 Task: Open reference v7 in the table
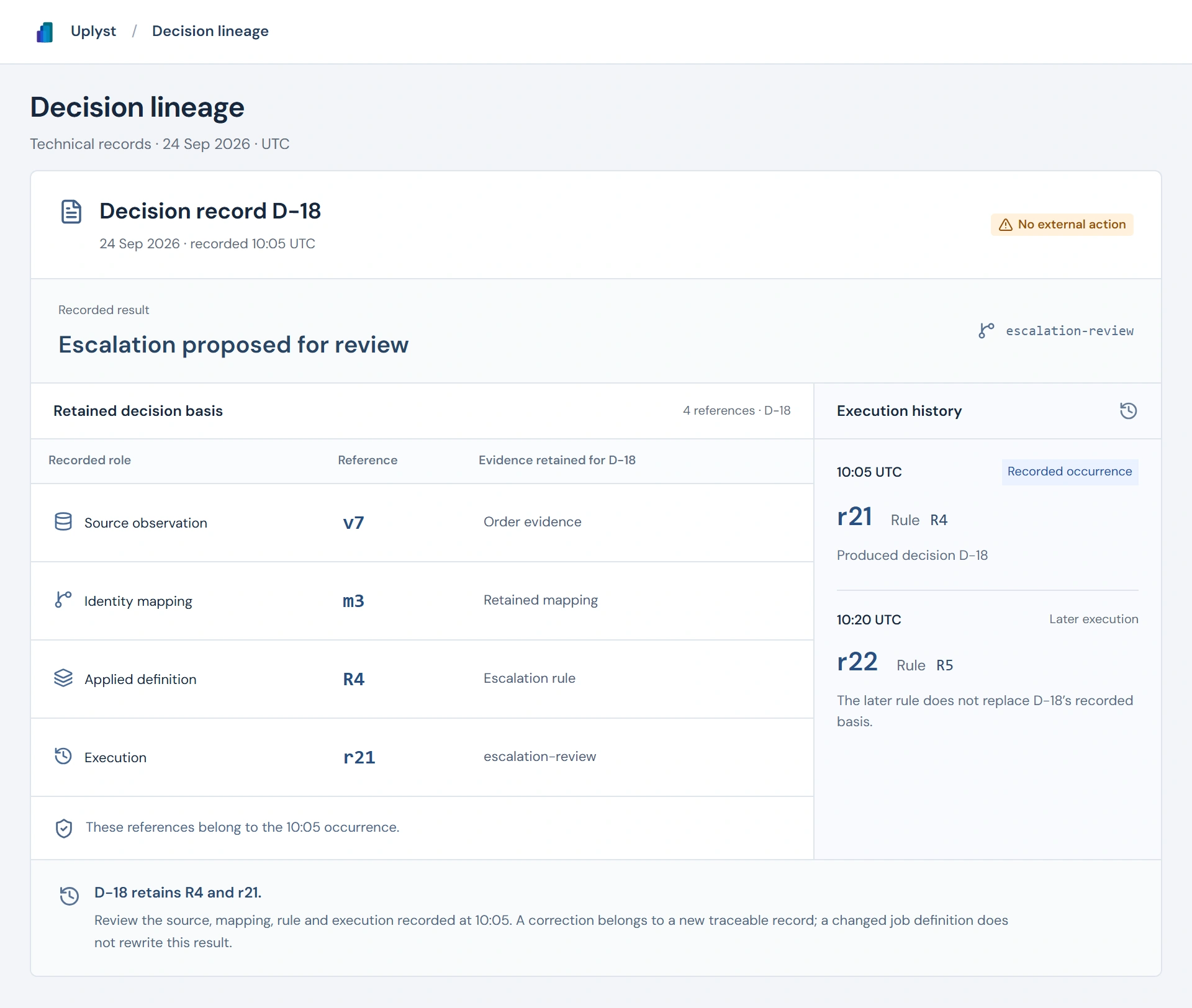coord(353,523)
